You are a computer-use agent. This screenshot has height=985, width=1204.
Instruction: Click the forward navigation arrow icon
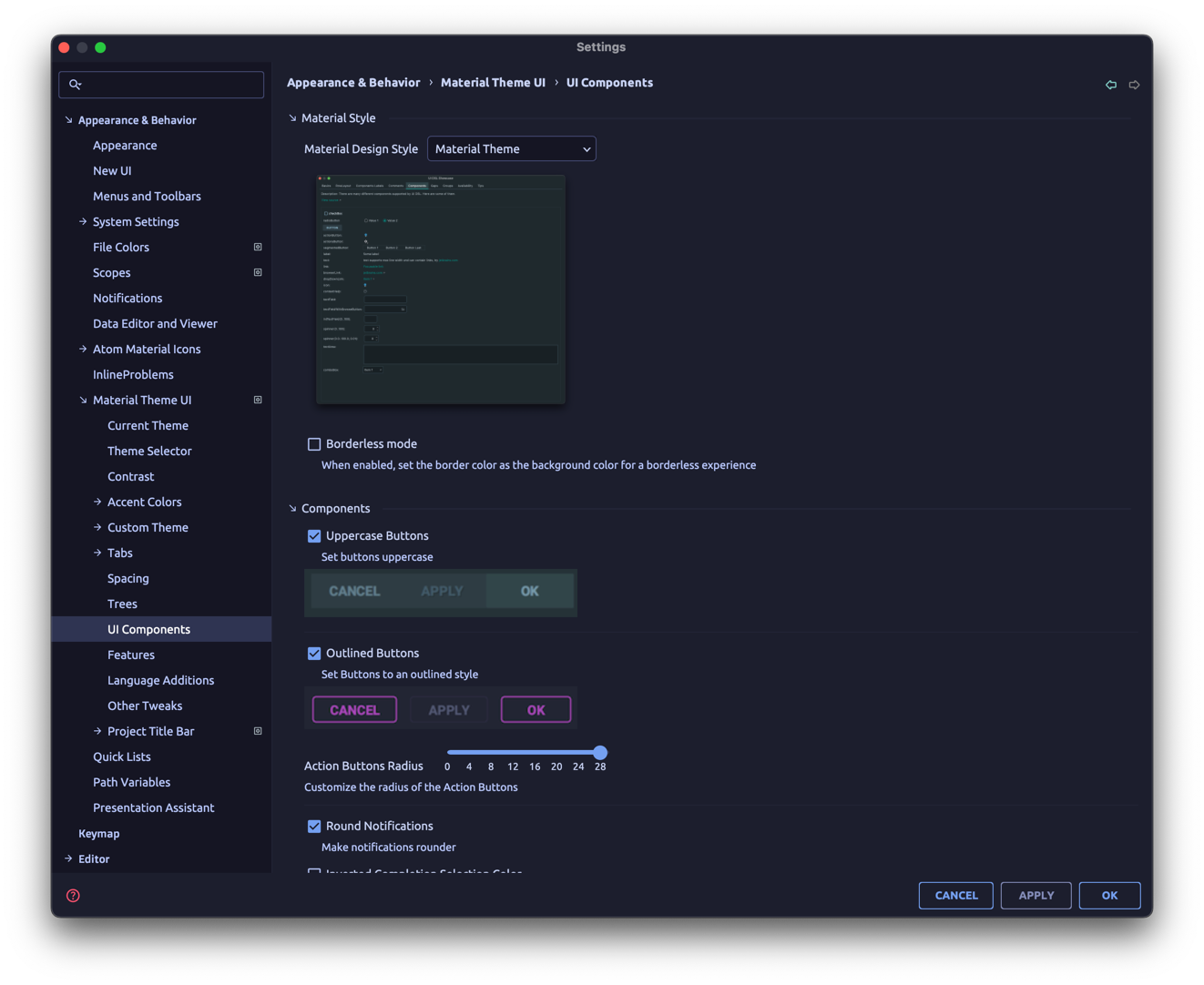[1134, 84]
